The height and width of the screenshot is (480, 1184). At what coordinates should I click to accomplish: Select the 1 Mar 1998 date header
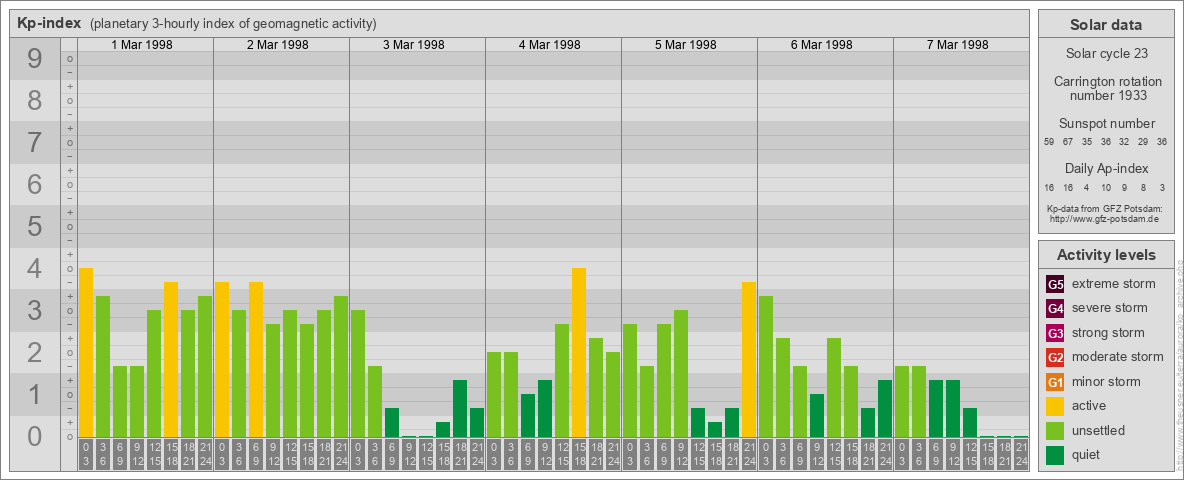142,45
